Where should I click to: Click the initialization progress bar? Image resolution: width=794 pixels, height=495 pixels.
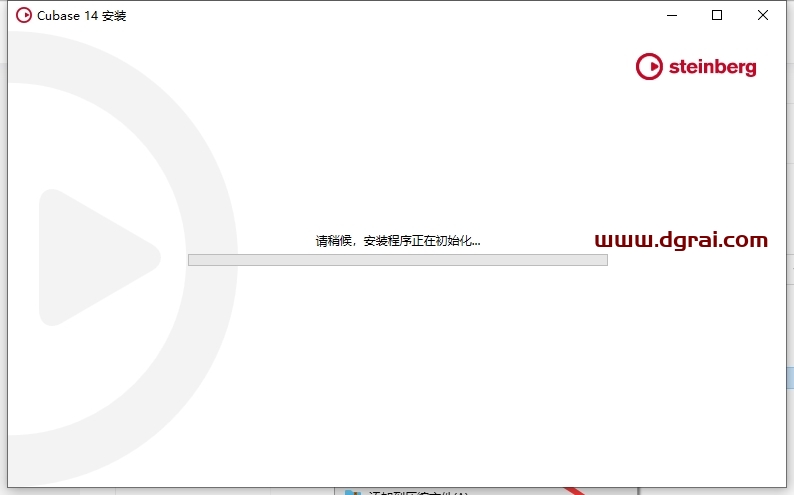[x=398, y=260]
